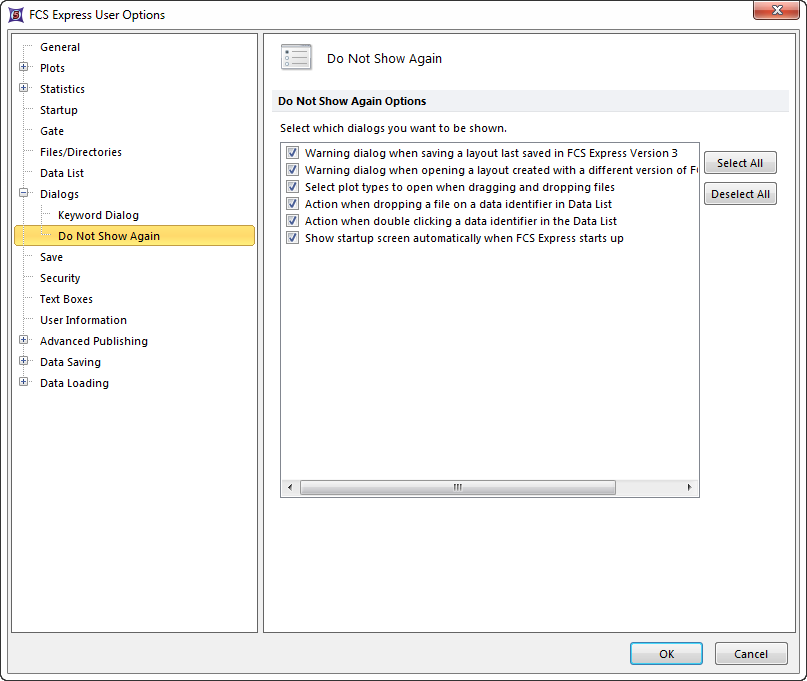Collapse the Dialogs tree node

click(24, 194)
